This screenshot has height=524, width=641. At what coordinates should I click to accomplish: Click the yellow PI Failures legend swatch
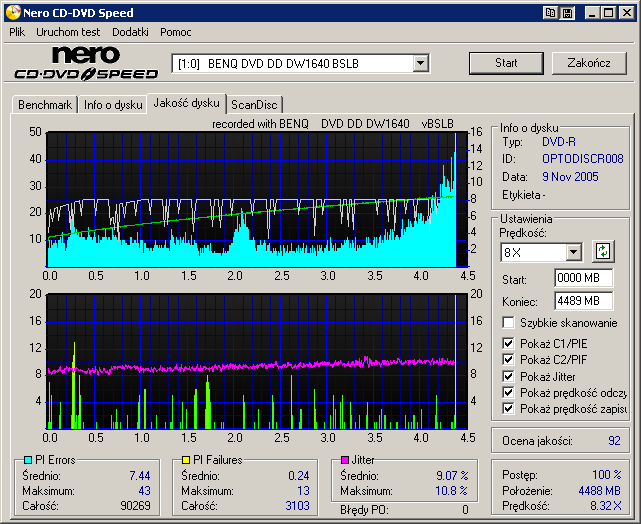point(186,460)
